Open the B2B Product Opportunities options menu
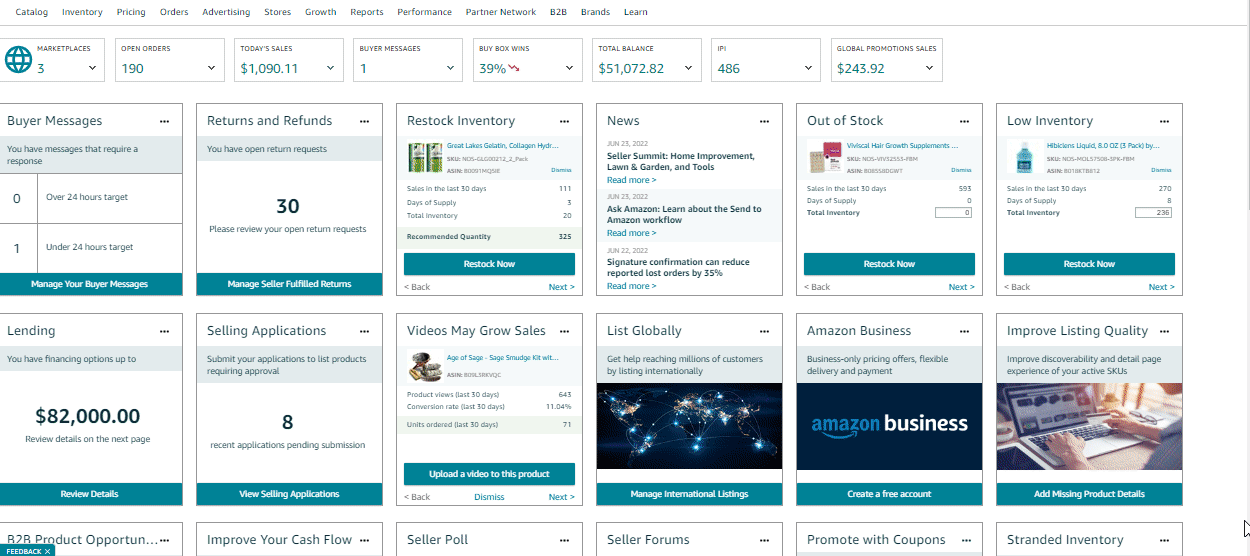This screenshot has height=556, width=1250. pyautogui.click(x=165, y=540)
